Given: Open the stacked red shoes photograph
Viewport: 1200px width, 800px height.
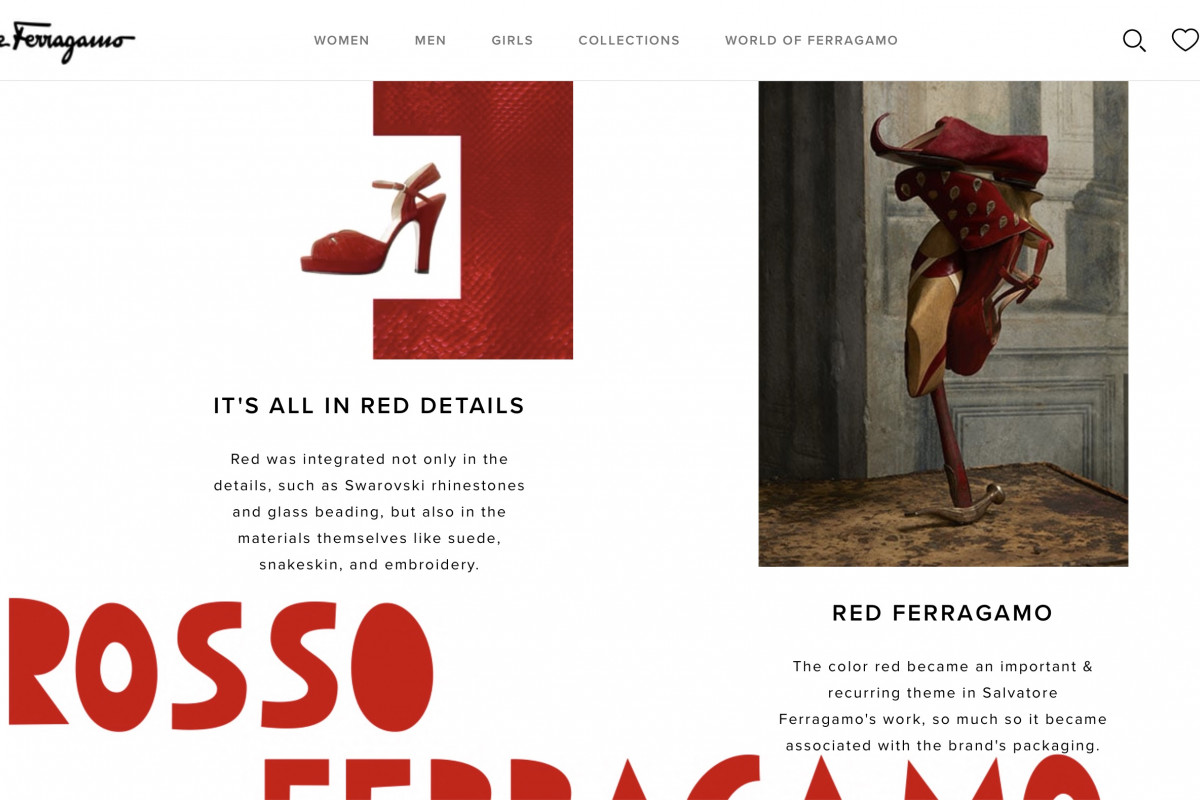Looking at the screenshot, I should tap(943, 324).
